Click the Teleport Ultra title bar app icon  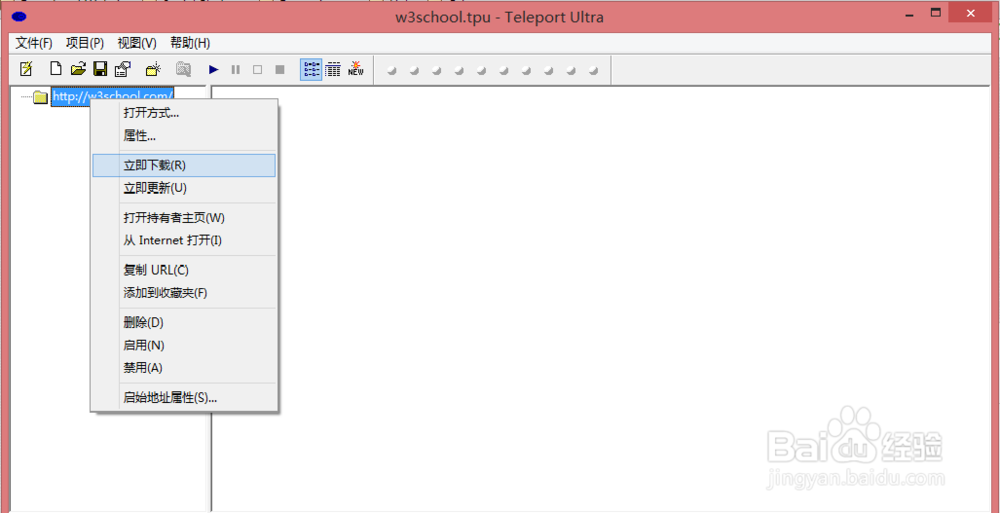click(20, 17)
